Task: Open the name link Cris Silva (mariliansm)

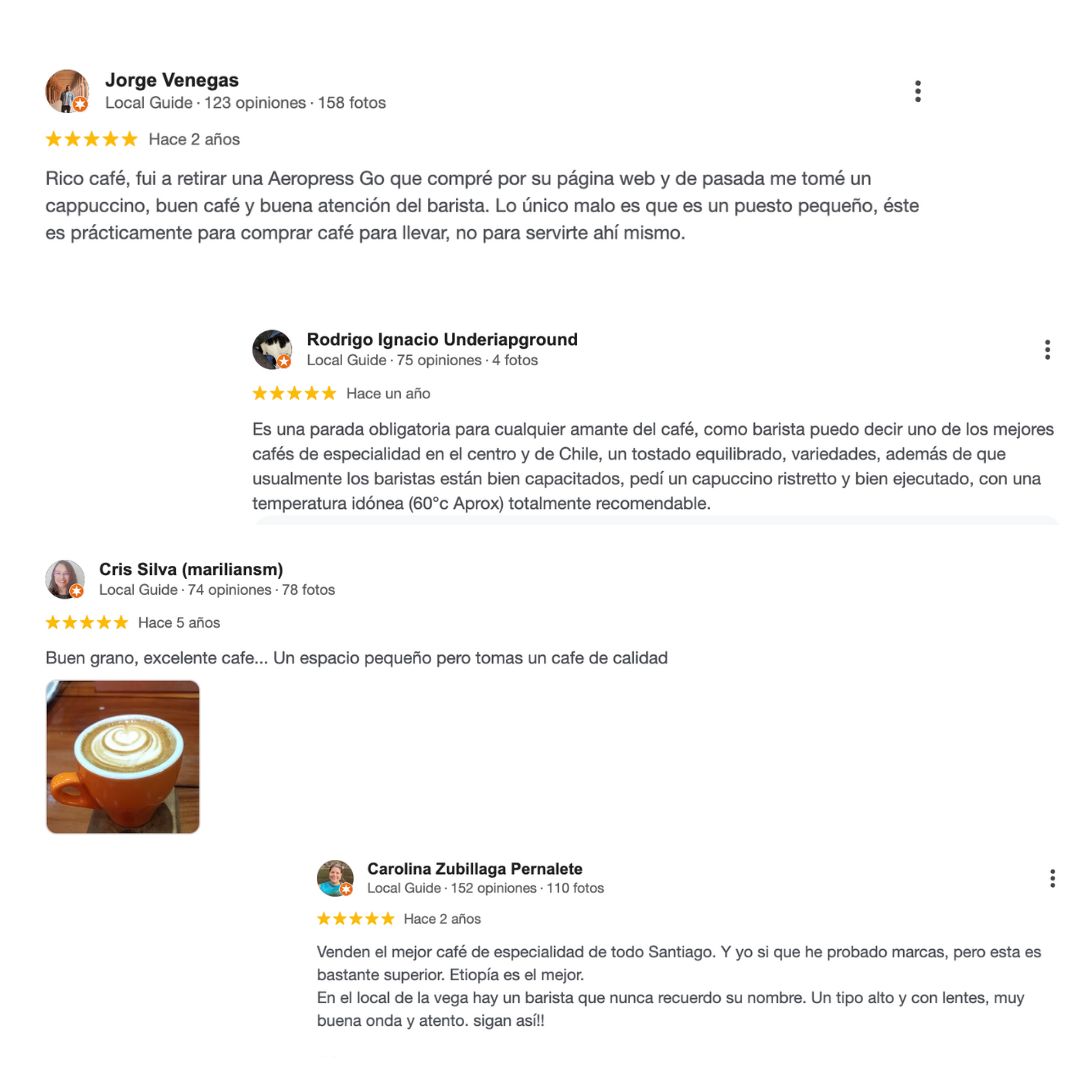Action: (191, 570)
